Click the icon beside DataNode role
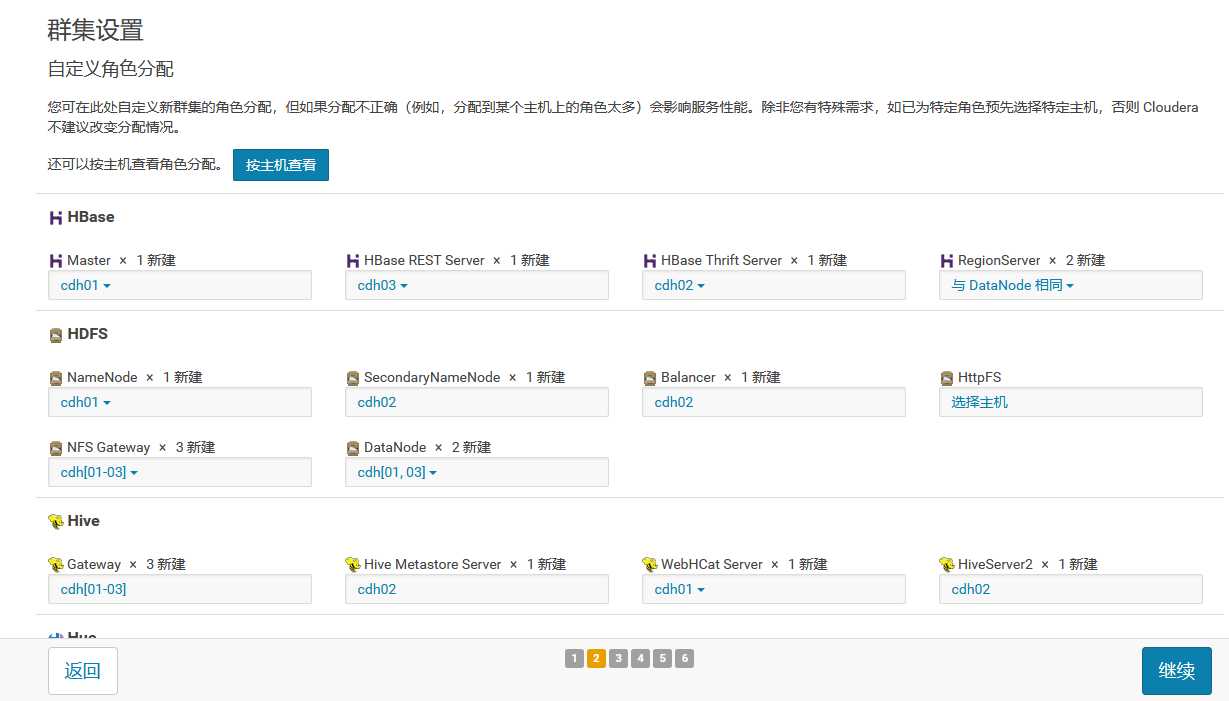This screenshot has height=701, width=1229. pyautogui.click(x=353, y=448)
